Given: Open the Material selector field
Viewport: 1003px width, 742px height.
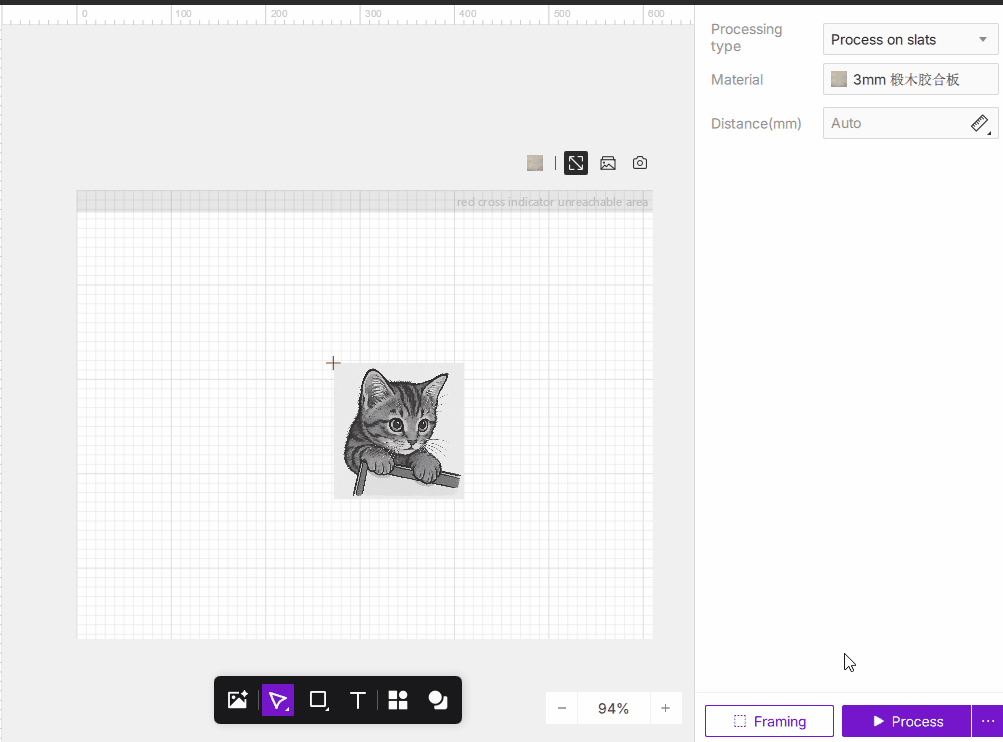Looking at the screenshot, I should tap(910, 79).
